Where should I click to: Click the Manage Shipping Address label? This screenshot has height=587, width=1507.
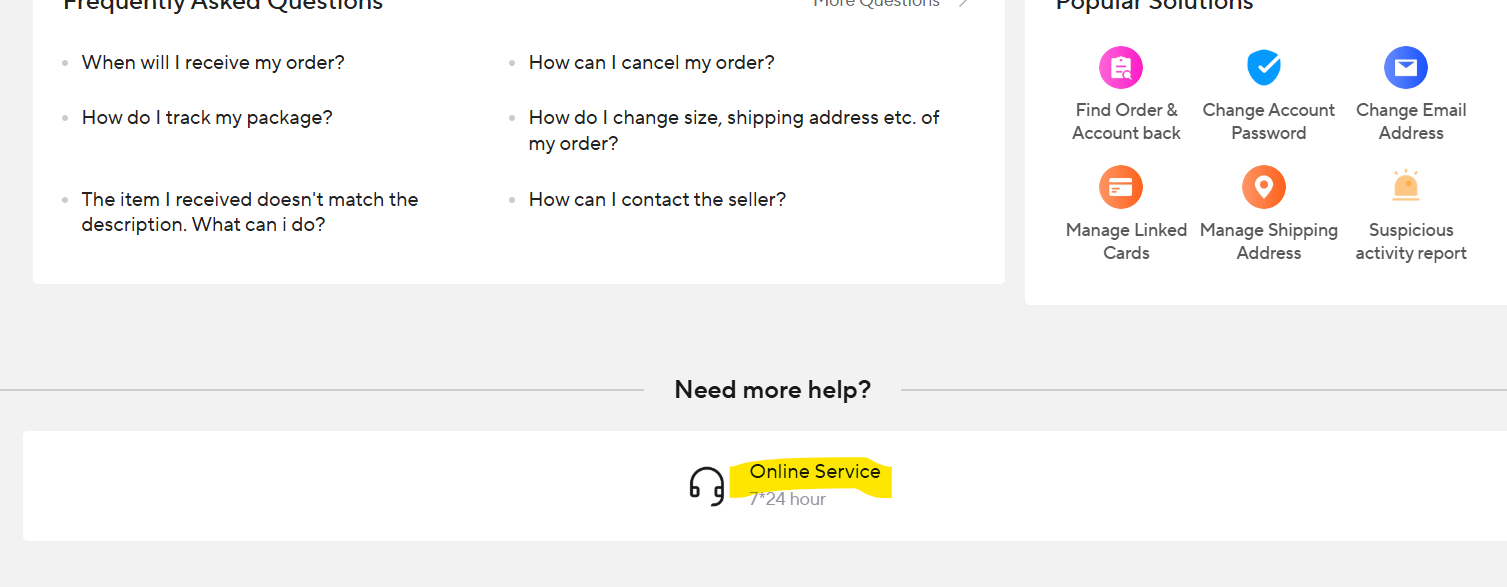coord(1268,241)
